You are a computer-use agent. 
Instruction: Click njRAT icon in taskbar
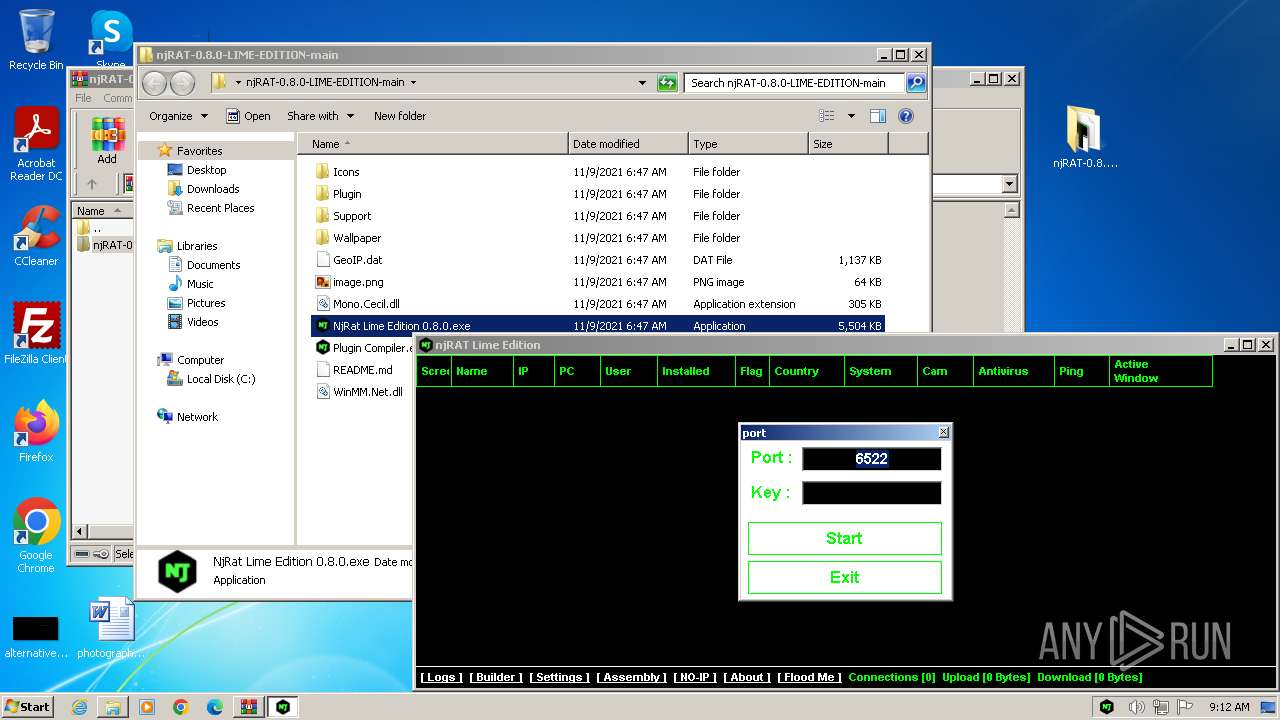[283, 707]
